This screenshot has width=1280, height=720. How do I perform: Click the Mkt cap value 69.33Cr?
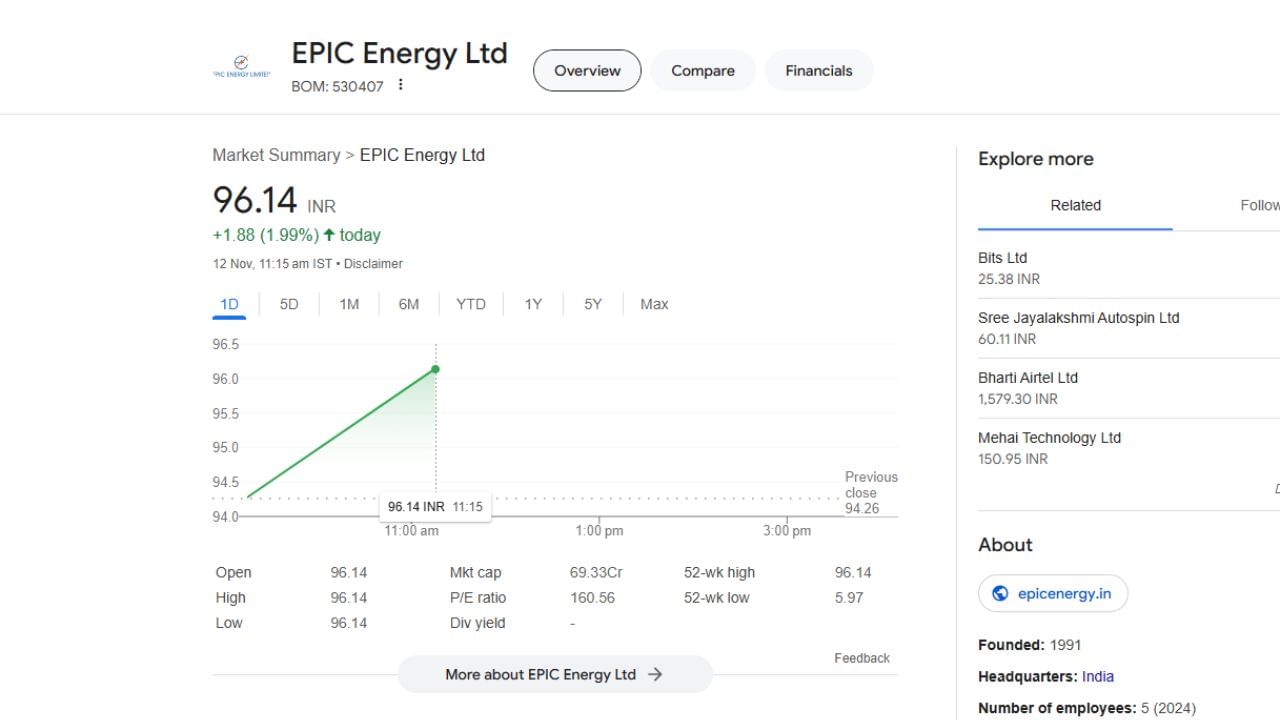[596, 573]
